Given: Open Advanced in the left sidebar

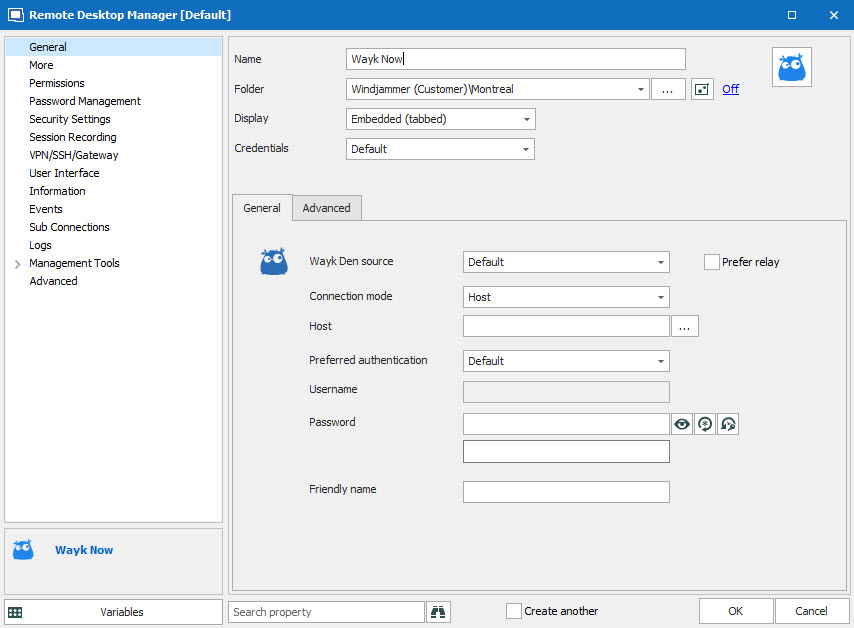Looking at the screenshot, I should 53,281.
